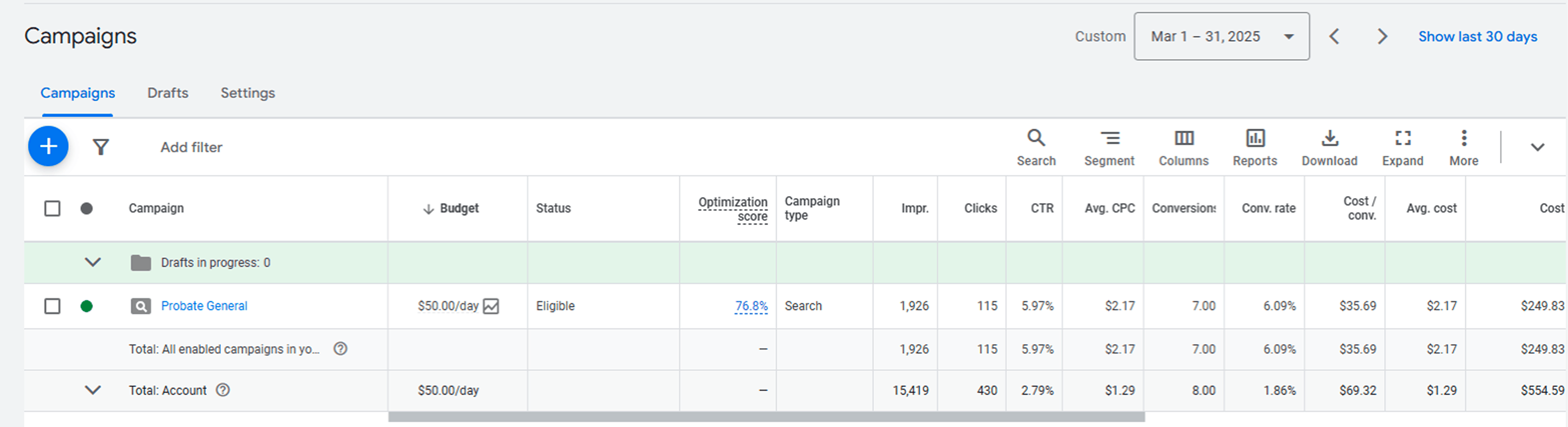This screenshot has width=1568, height=427.
Task: Click the filter funnel icon
Action: click(x=100, y=147)
